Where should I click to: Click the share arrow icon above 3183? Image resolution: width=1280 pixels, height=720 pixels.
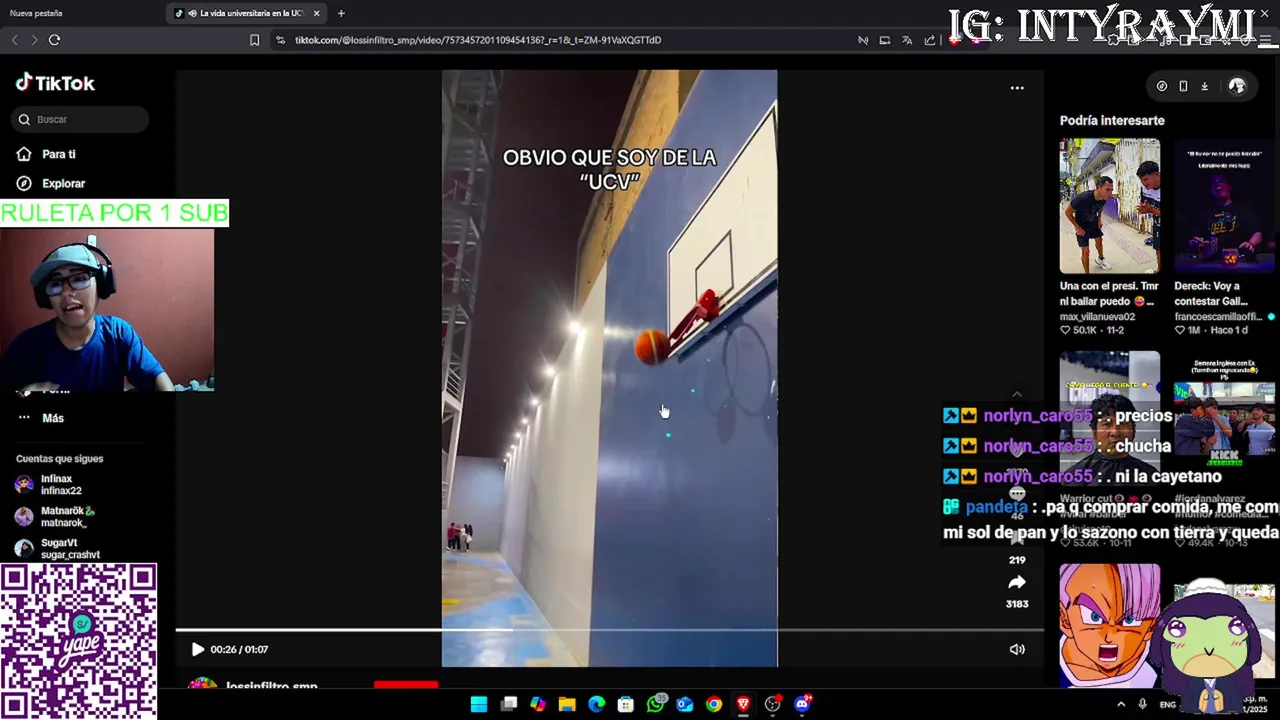pos(1017,583)
